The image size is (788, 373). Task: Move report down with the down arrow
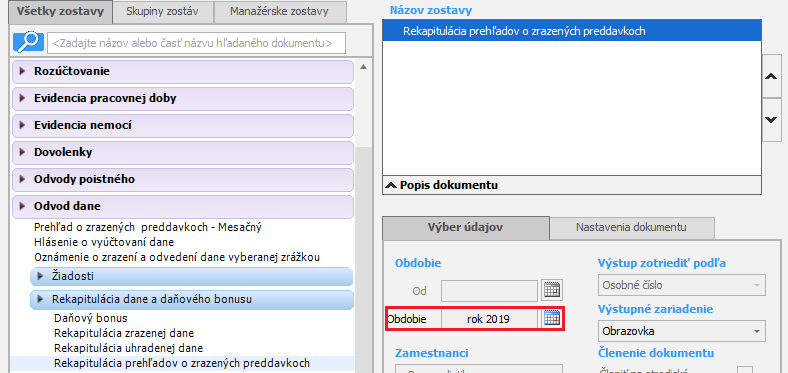point(770,120)
